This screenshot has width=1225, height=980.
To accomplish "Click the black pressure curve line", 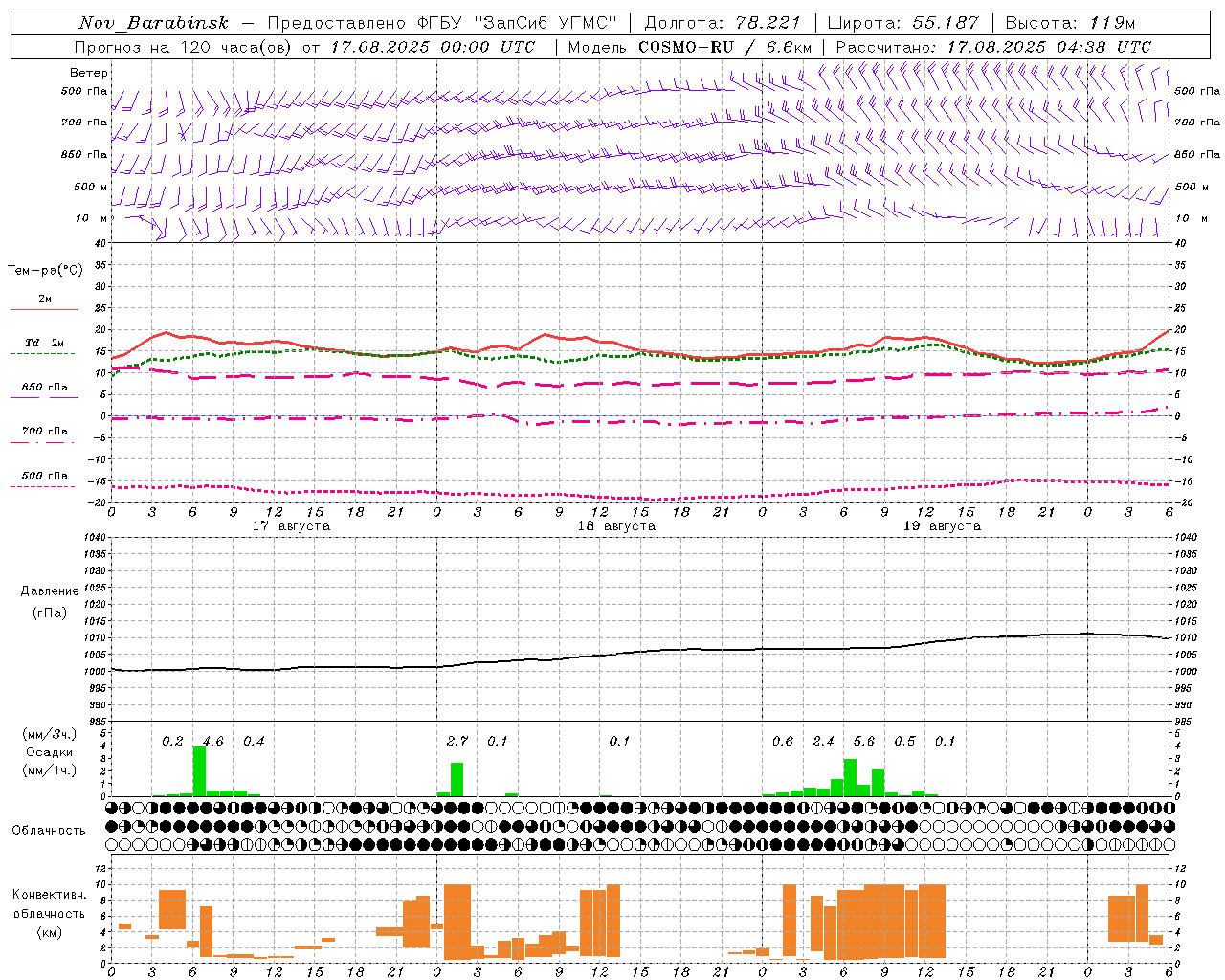I will [641, 651].
